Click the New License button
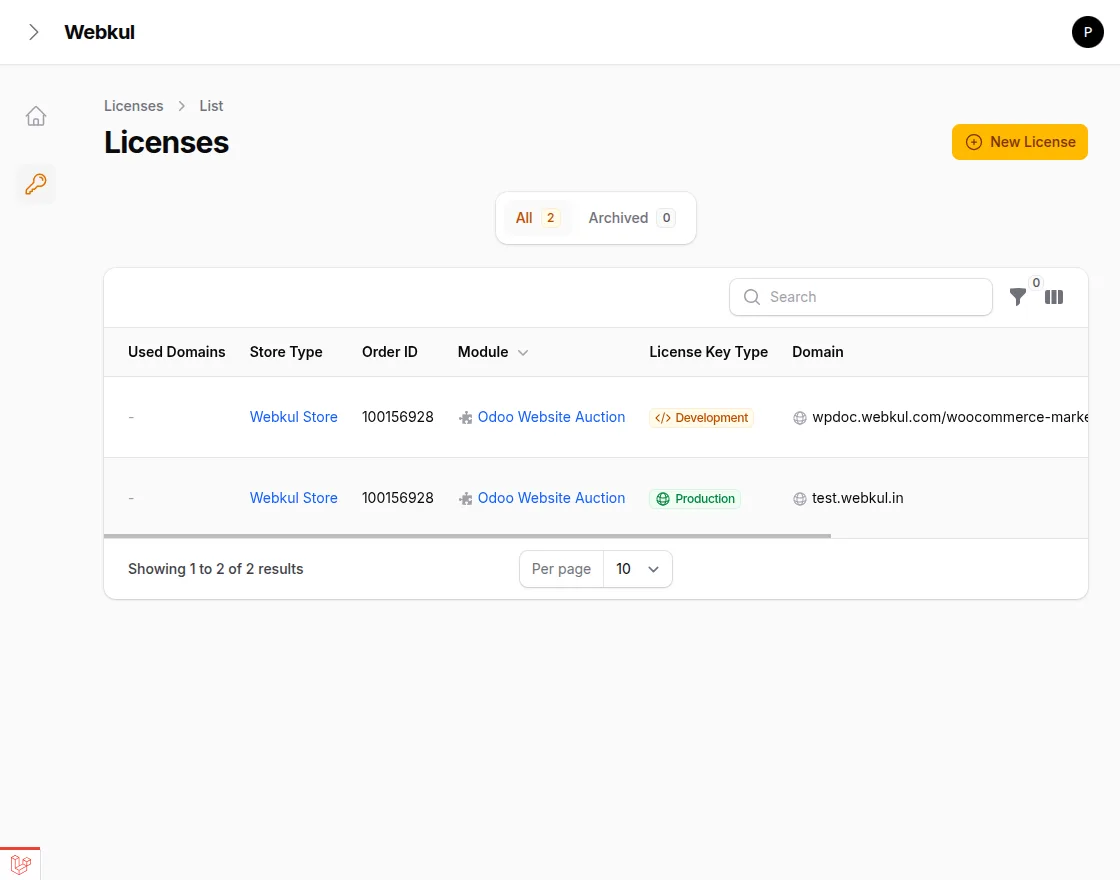The width and height of the screenshot is (1120, 880). (x=1019, y=142)
